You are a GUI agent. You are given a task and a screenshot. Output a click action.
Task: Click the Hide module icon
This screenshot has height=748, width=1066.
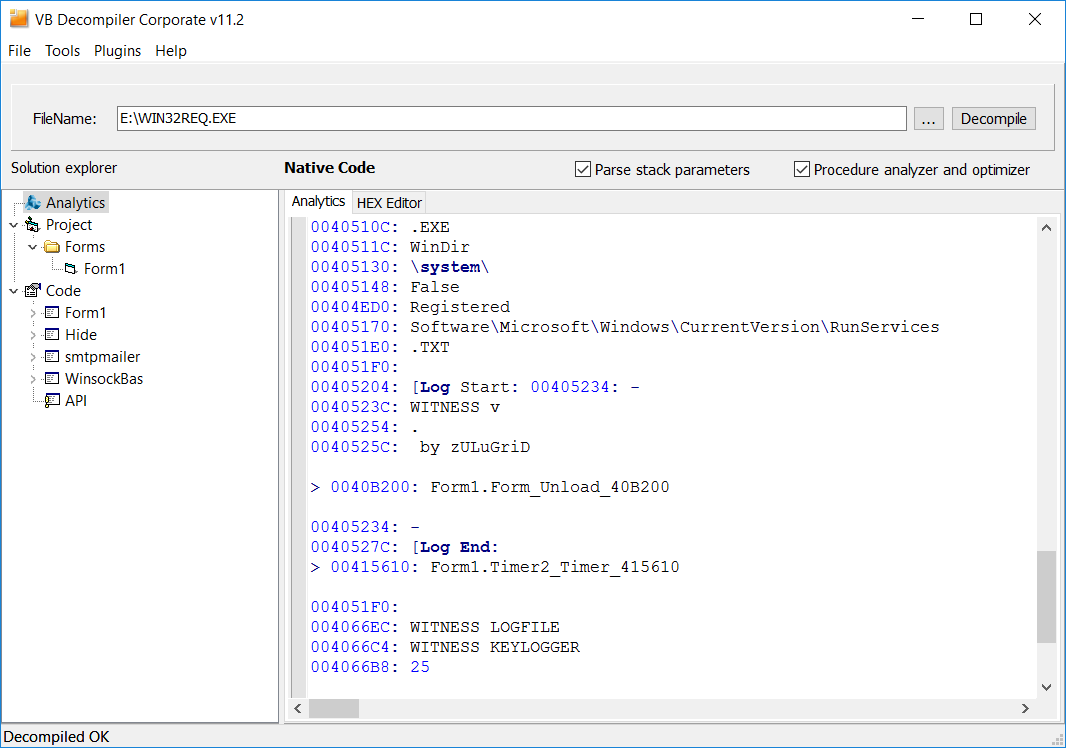tap(52, 335)
